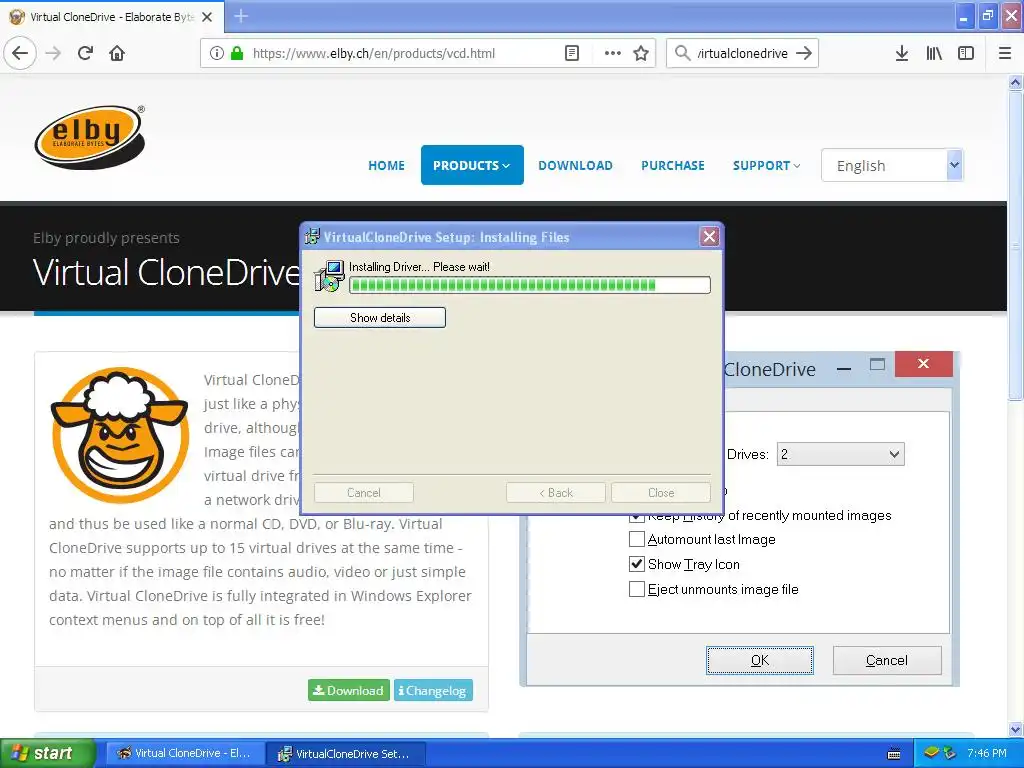Toggle reader view icon in the address bar
Screen dimensions: 1024x768
click(572, 53)
